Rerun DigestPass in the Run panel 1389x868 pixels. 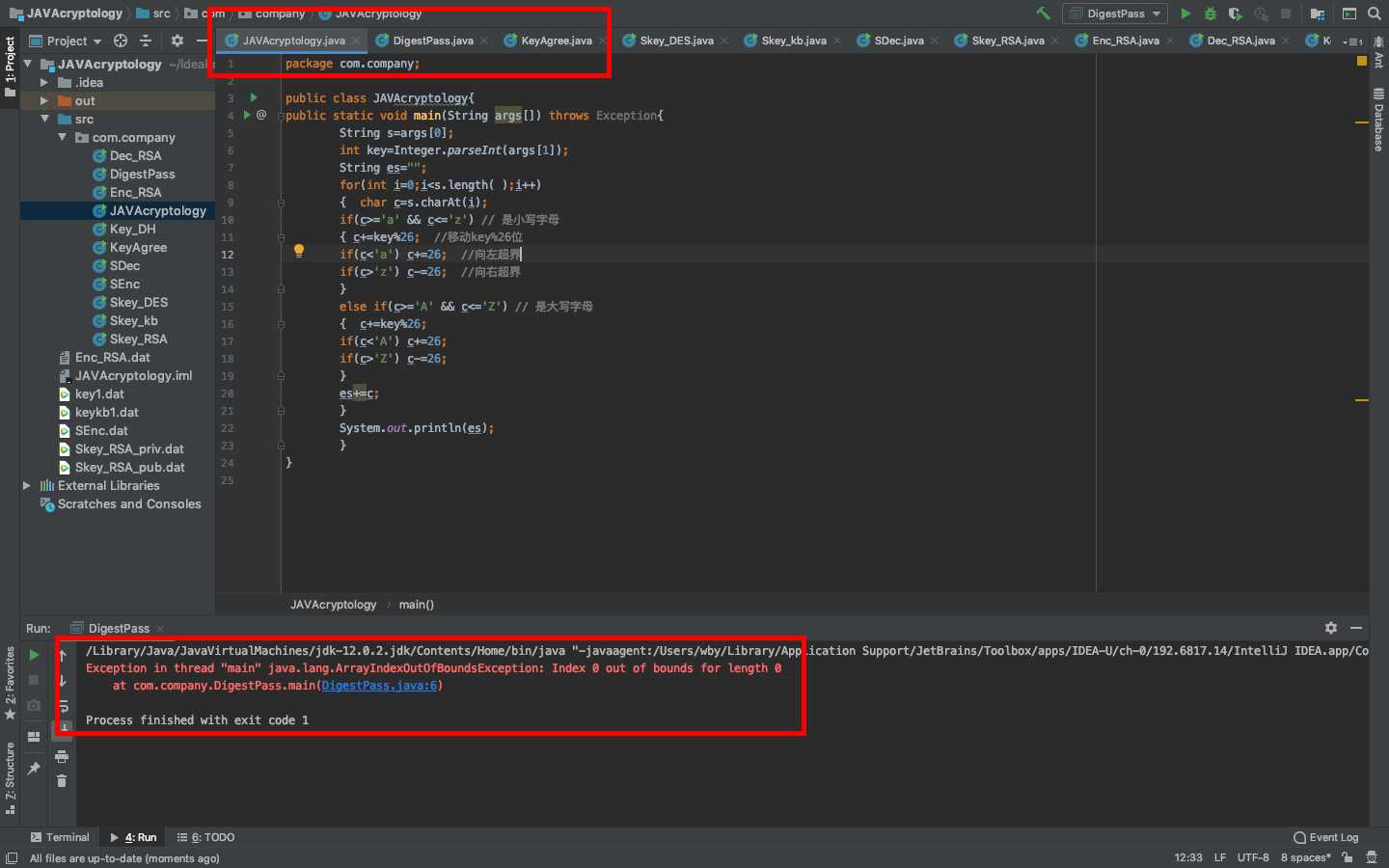point(34,655)
